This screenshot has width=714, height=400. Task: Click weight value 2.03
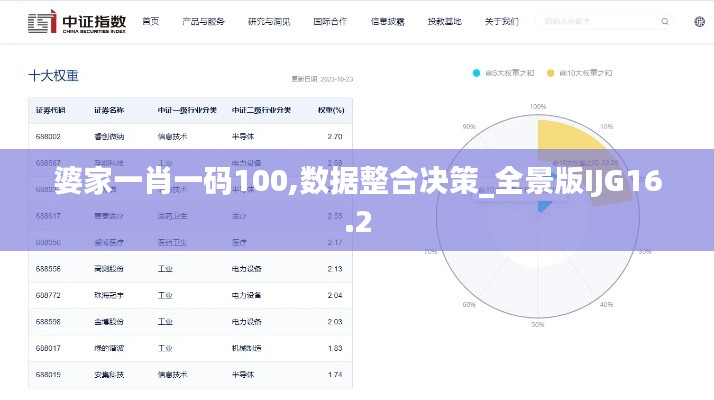(335, 322)
